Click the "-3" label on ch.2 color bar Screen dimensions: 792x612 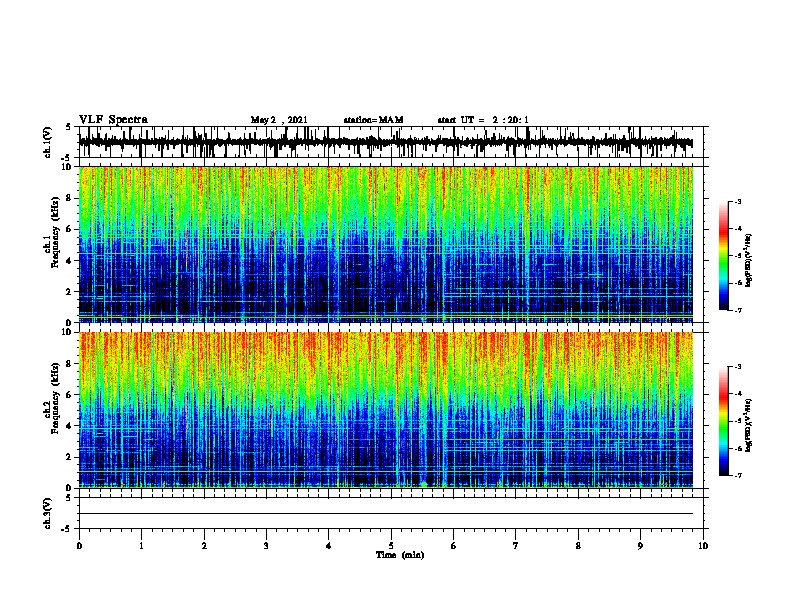click(x=738, y=367)
